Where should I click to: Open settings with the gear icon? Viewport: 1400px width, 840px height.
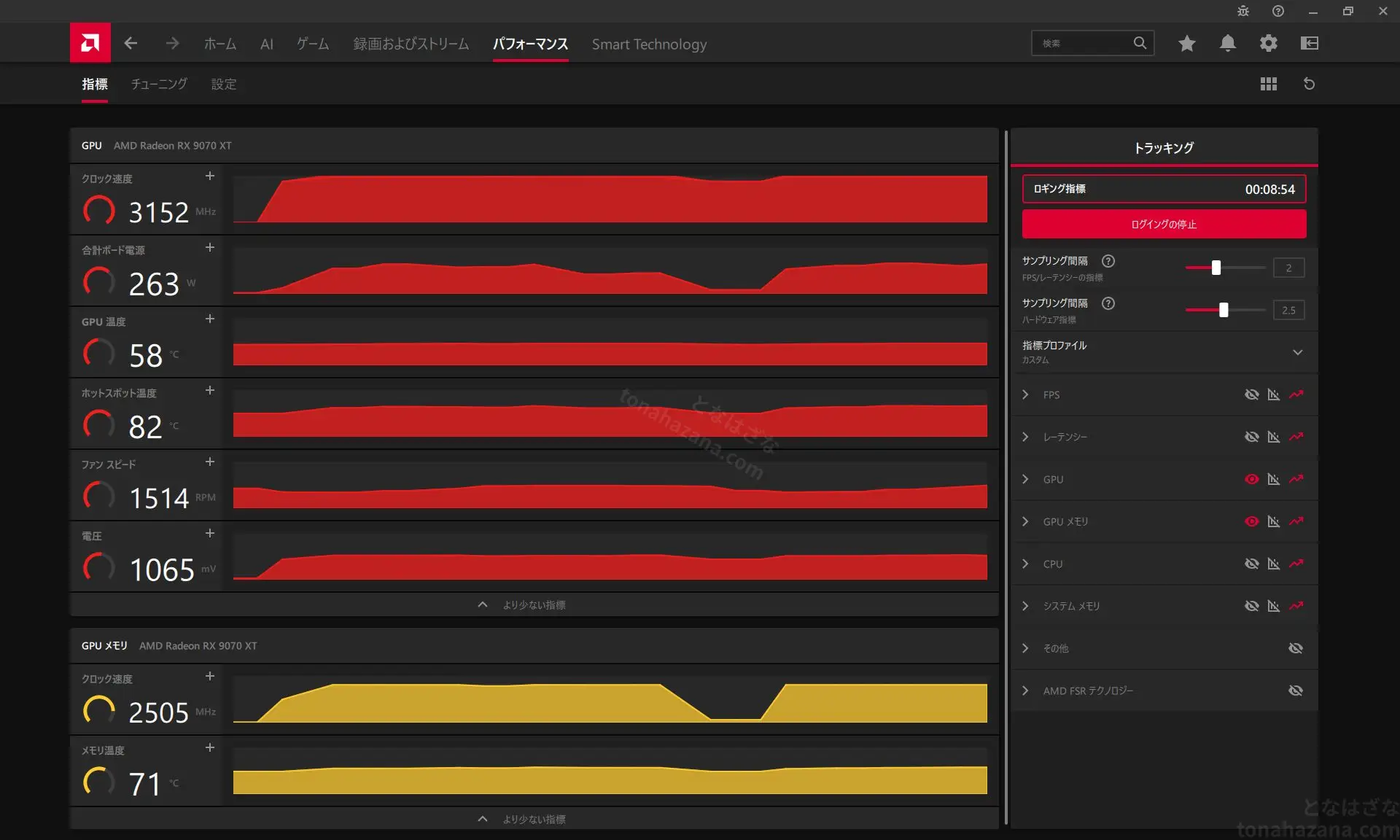coord(1269,43)
